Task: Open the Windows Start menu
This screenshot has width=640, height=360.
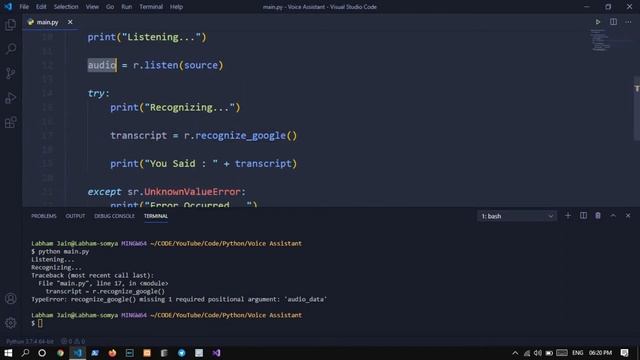Action: click(x=8, y=353)
